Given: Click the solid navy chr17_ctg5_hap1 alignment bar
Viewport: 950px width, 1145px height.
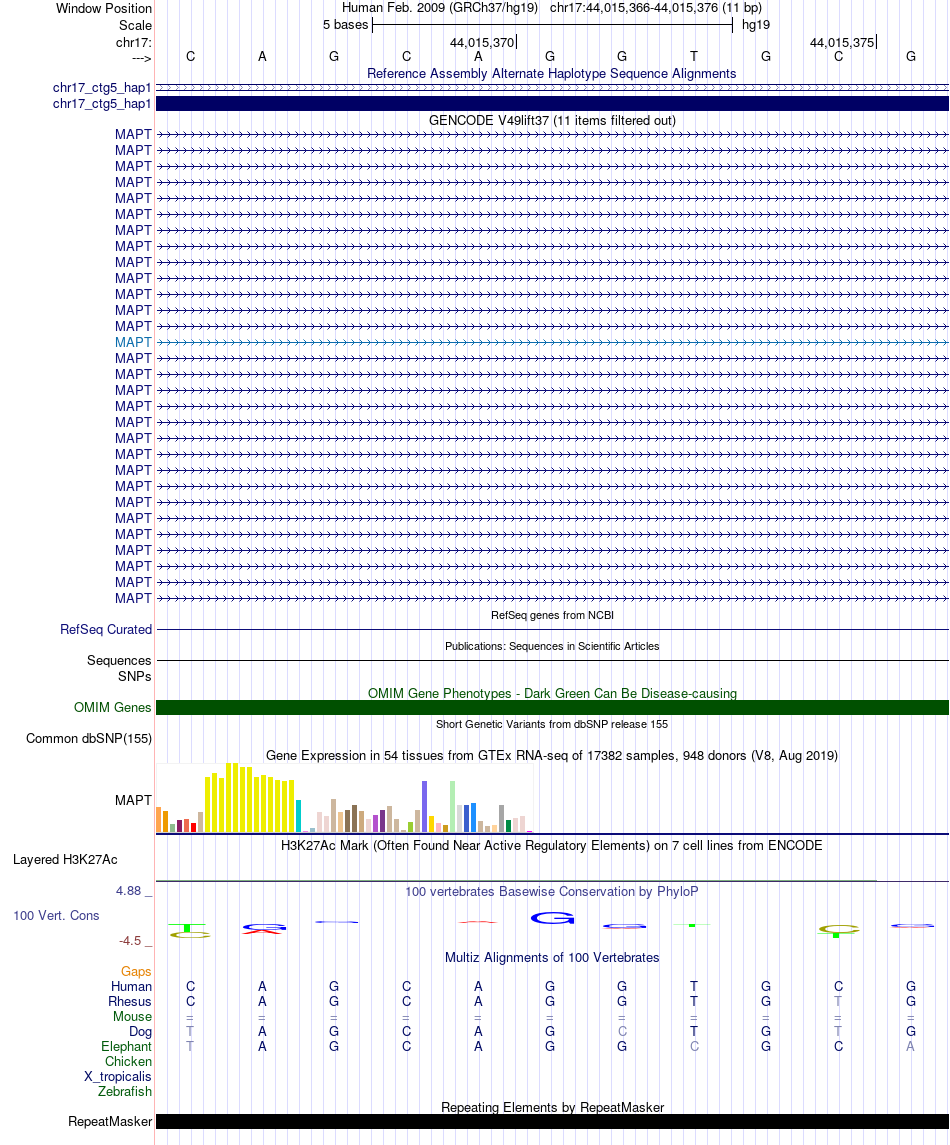Looking at the screenshot, I should pos(552,104).
